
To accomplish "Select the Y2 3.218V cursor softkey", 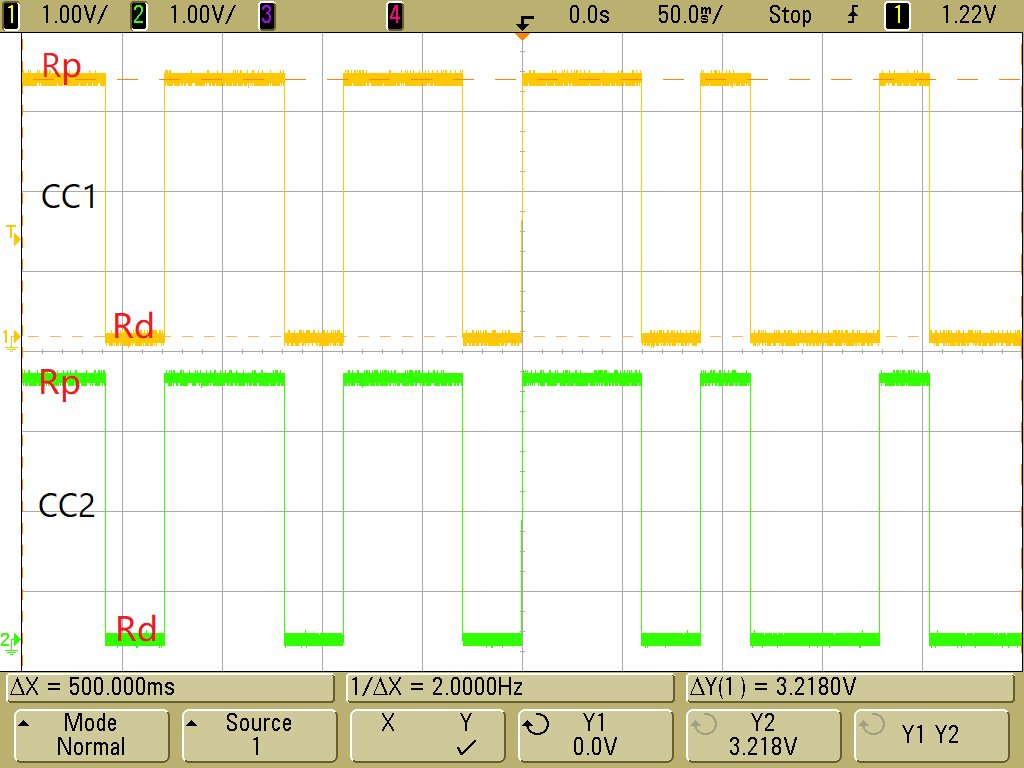I will 763,735.
